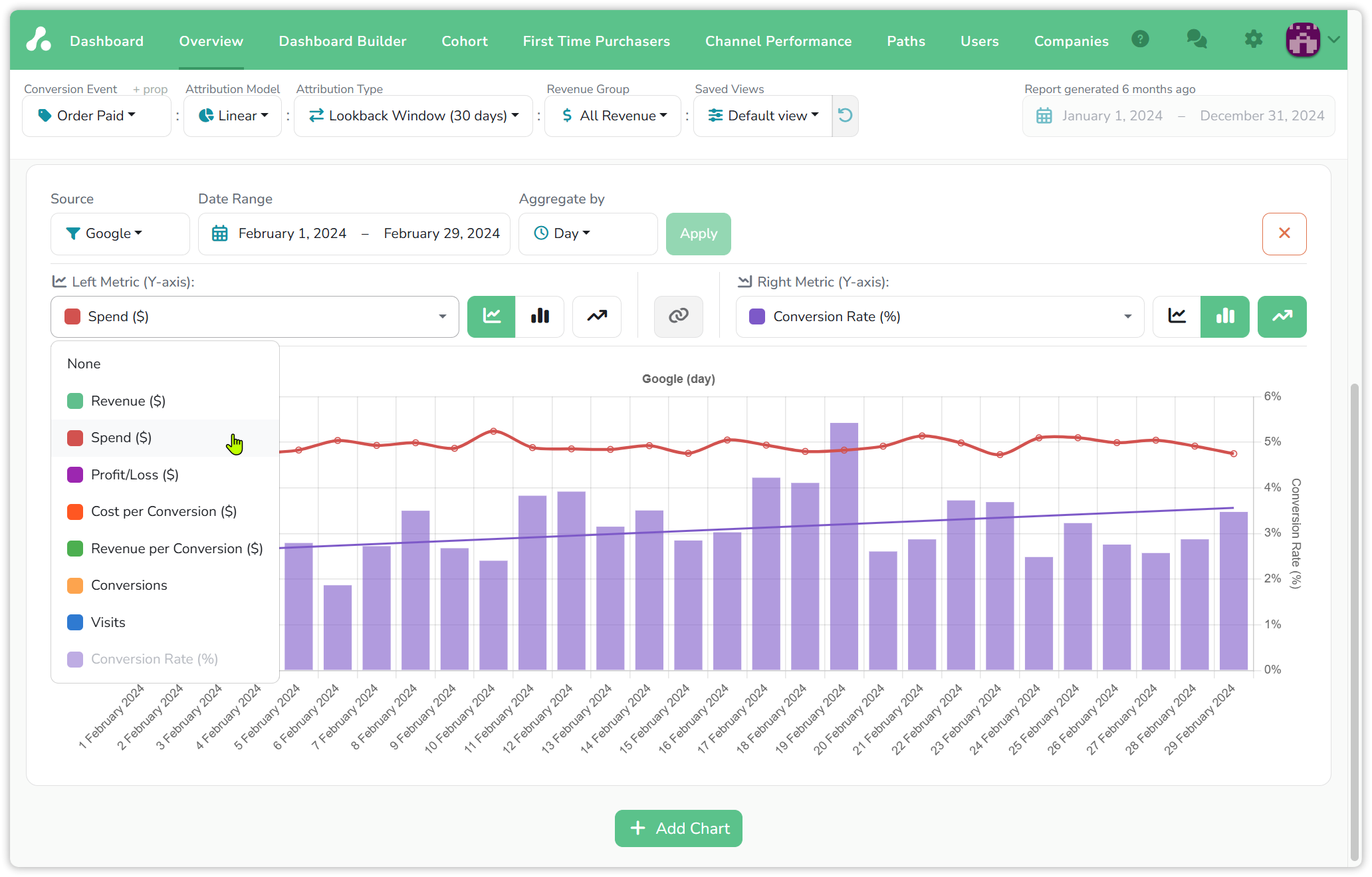Click the Apply button
Viewport: 1372px width, 877px height.
point(699,233)
